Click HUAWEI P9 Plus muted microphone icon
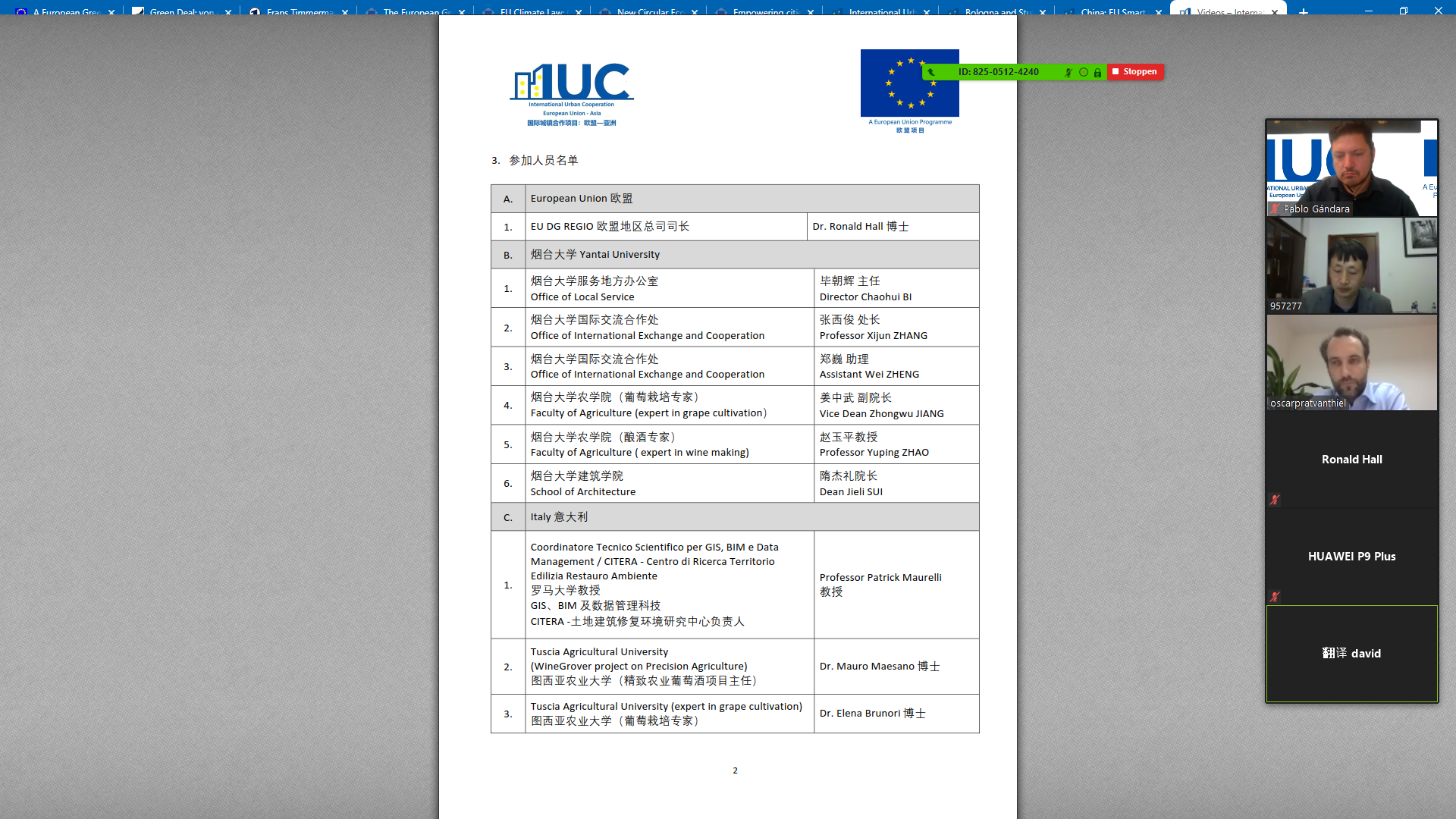This screenshot has height=819, width=1456. coord(1275,597)
